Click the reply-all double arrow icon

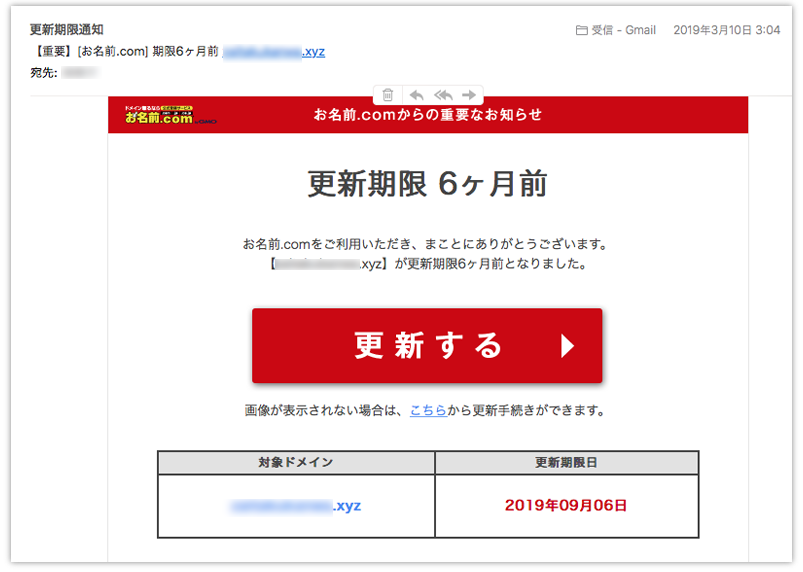pos(443,95)
